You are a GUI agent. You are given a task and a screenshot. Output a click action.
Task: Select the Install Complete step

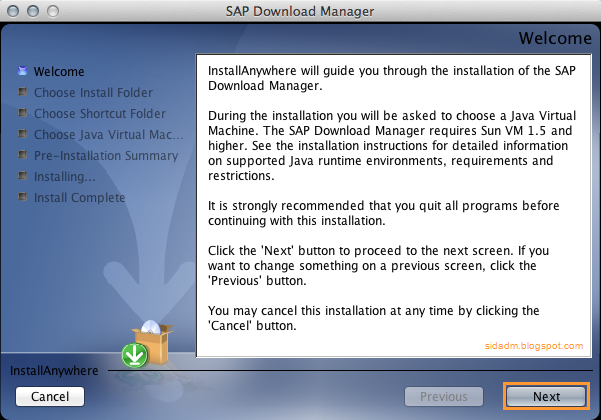[x=79, y=198]
